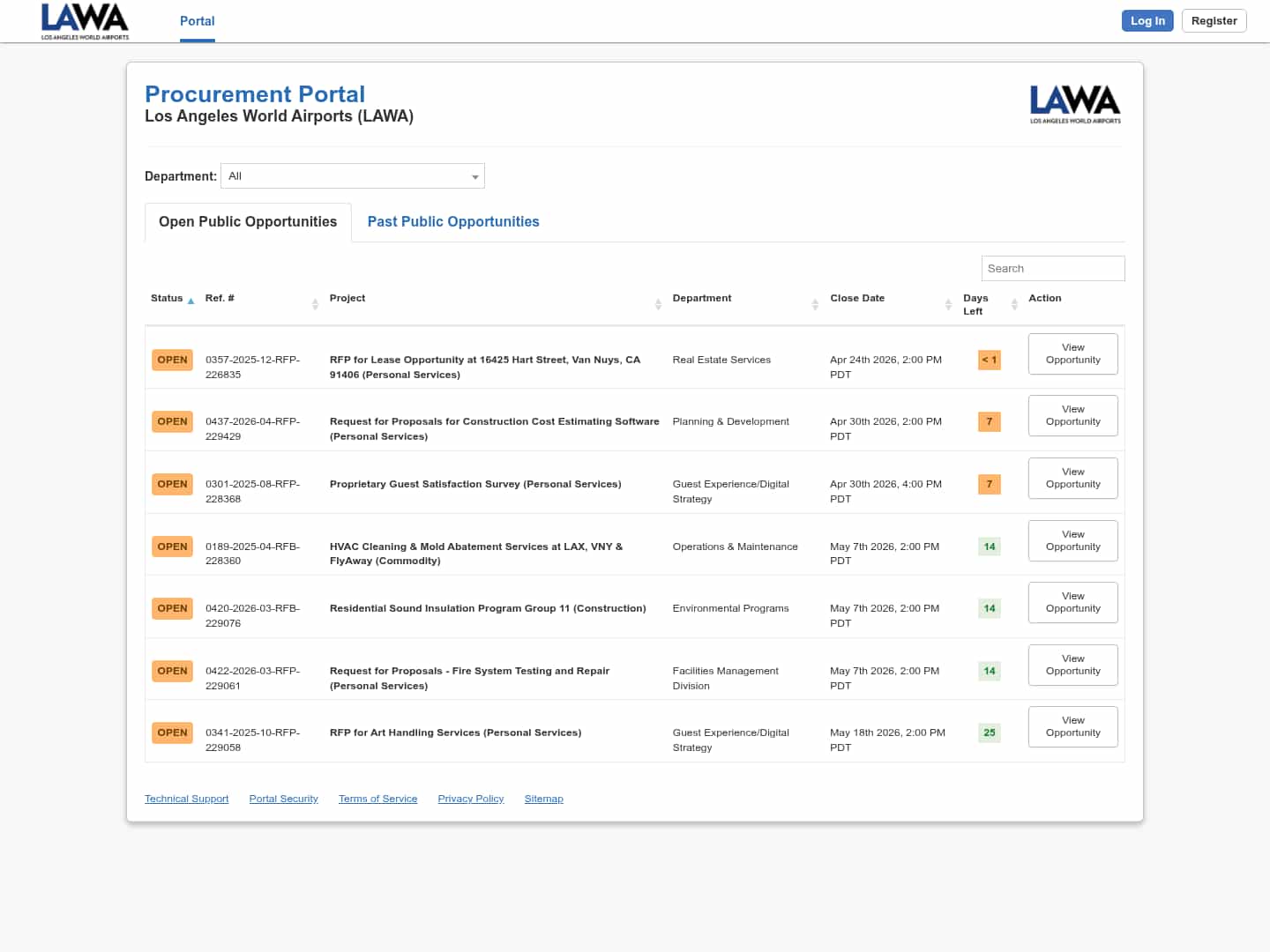Sort table by Status column arrow
This screenshot has height=952, width=1270.
click(x=190, y=301)
